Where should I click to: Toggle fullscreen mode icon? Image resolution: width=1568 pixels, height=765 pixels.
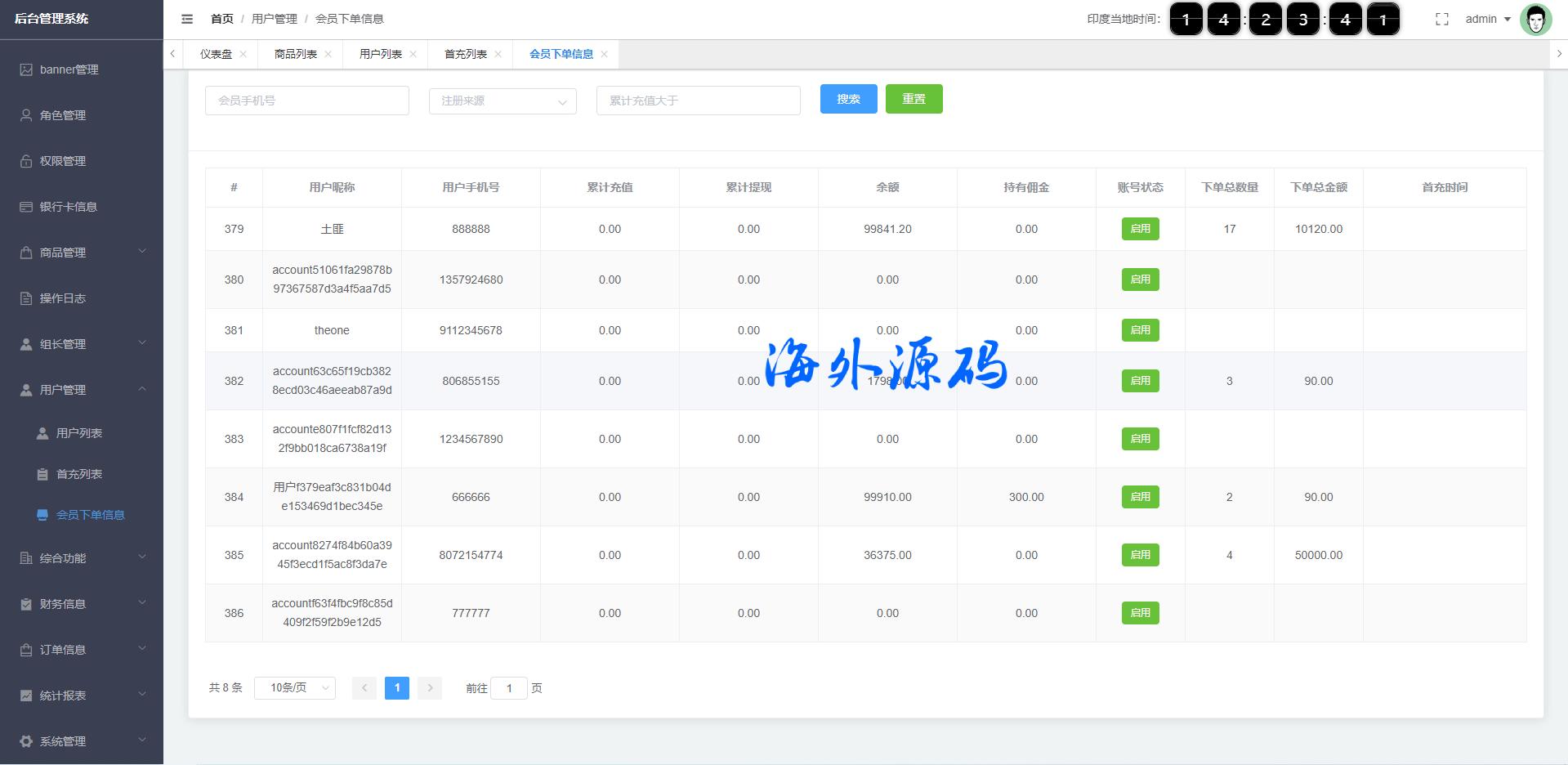(x=1441, y=19)
